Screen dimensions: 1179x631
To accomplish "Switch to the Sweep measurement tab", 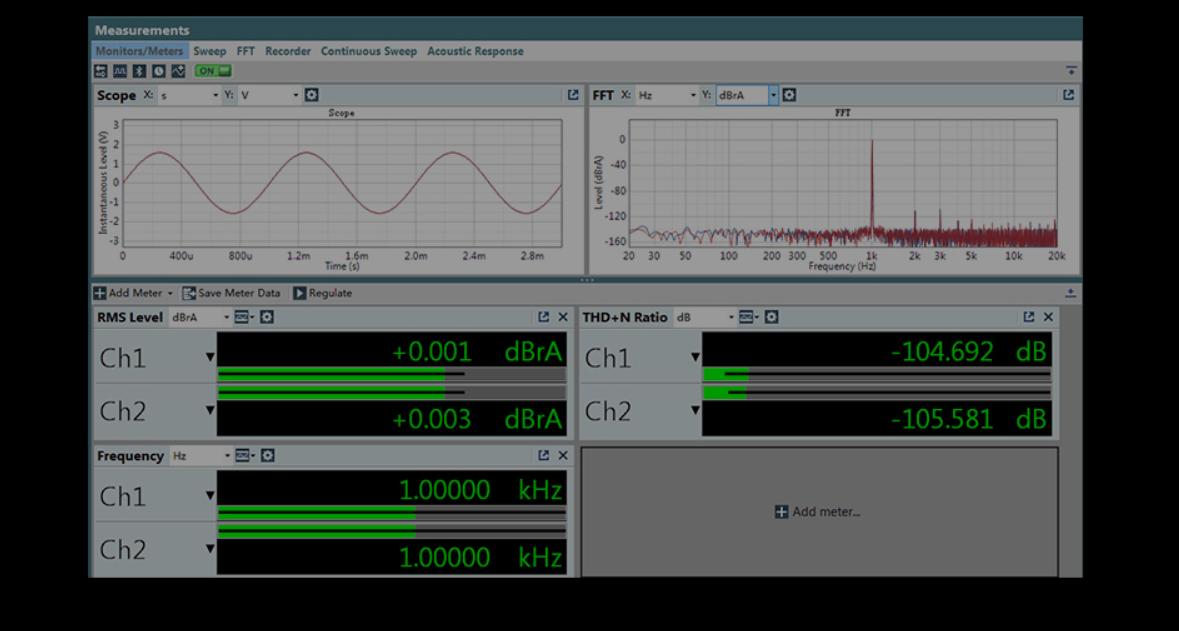I will [210, 51].
